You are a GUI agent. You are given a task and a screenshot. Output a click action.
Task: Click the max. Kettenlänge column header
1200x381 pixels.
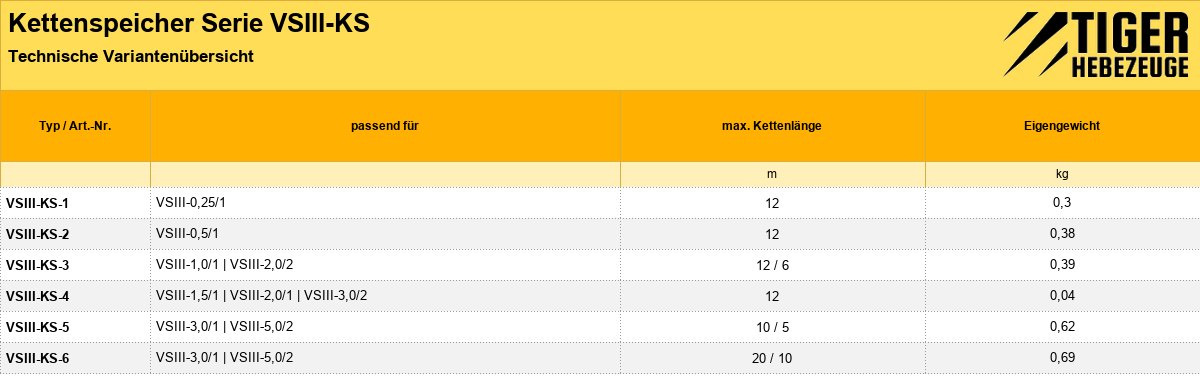[x=773, y=127]
